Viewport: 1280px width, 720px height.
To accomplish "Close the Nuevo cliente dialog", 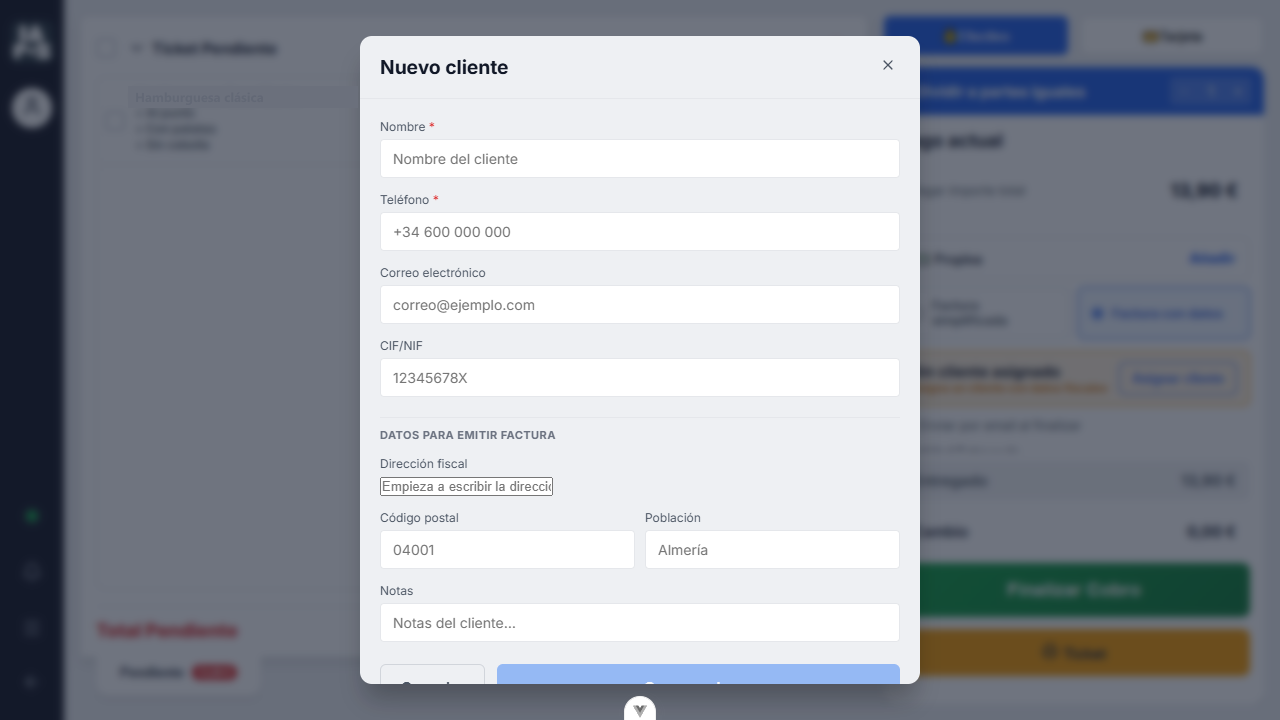I will coord(887,65).
